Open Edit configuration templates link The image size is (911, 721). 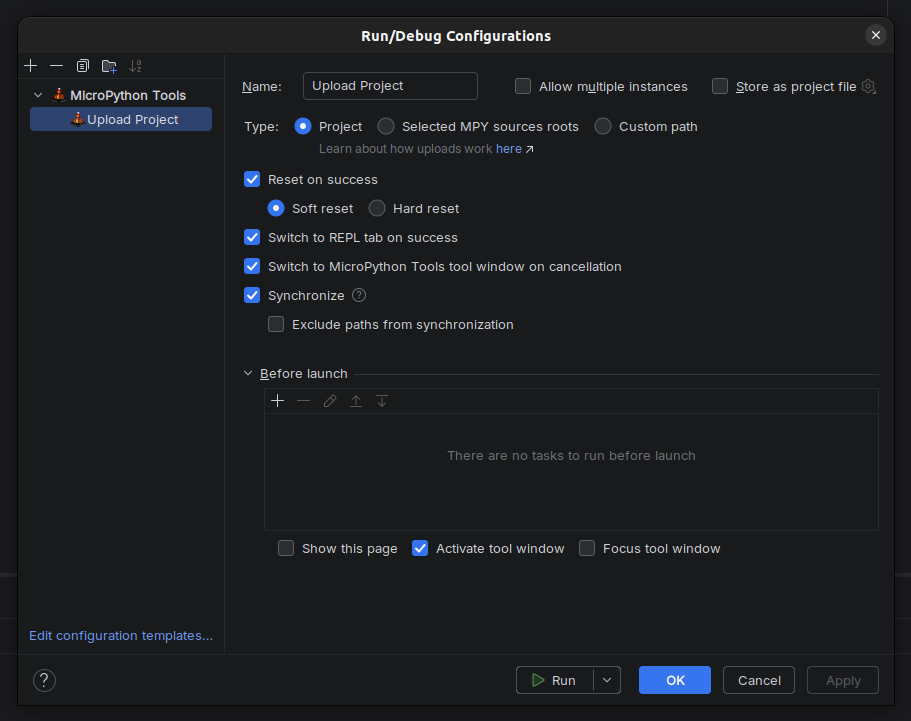click(x=121, y=636)
